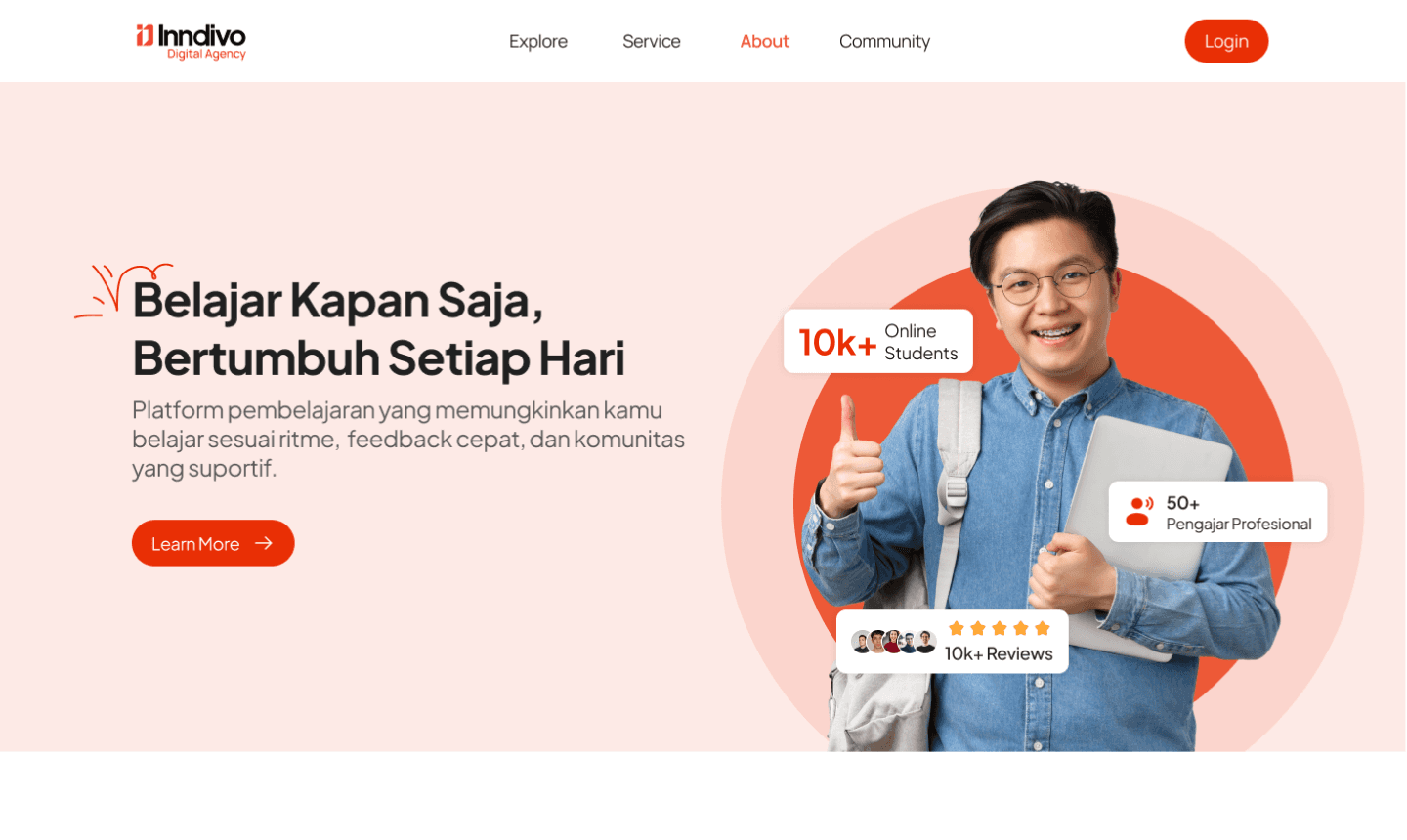The image size is (1407, 840).
Task: Click the red teacher speaking icon
Action: (x=1138, y=511)
